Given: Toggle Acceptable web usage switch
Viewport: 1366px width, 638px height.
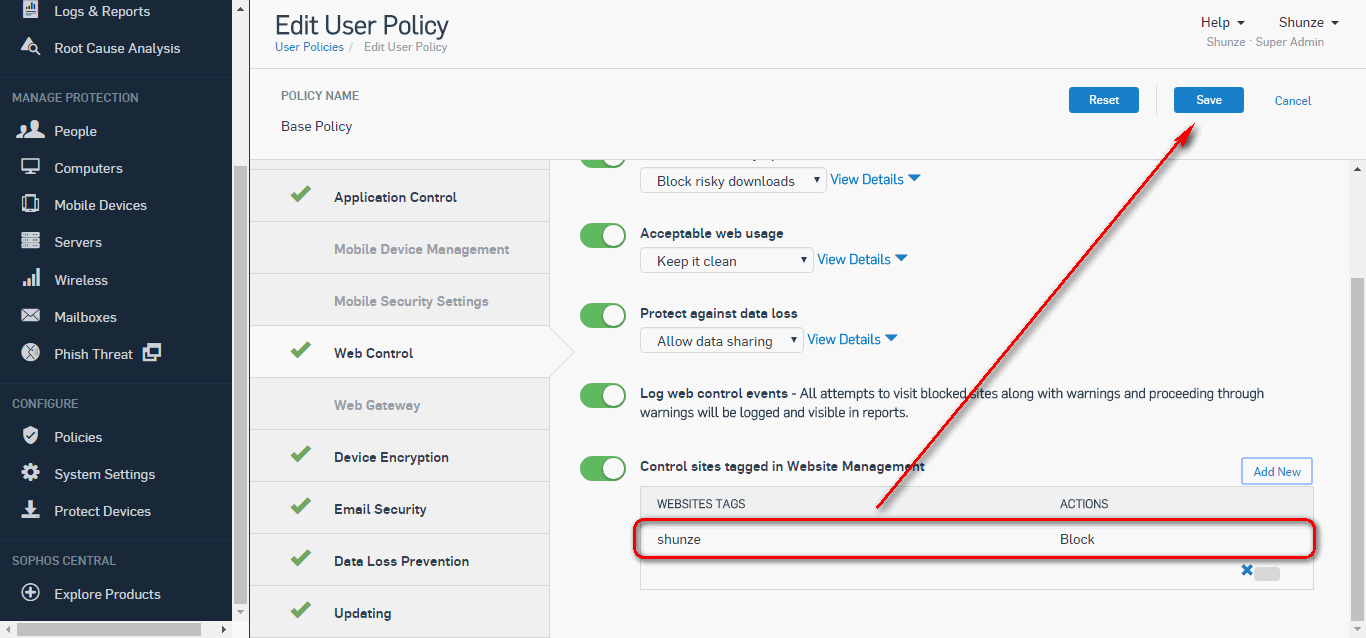Looking at the screenshot, I should point(603,235).
